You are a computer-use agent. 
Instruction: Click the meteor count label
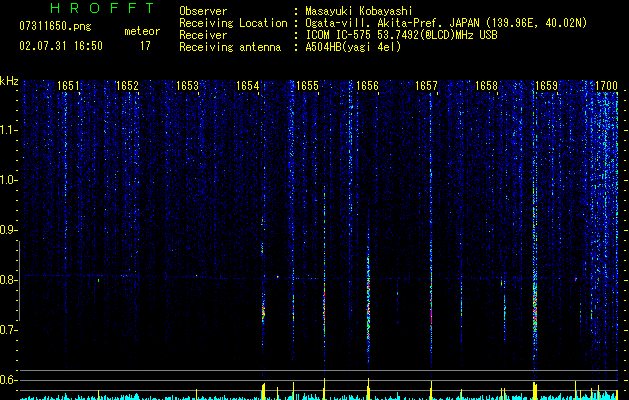coord(142,31)
